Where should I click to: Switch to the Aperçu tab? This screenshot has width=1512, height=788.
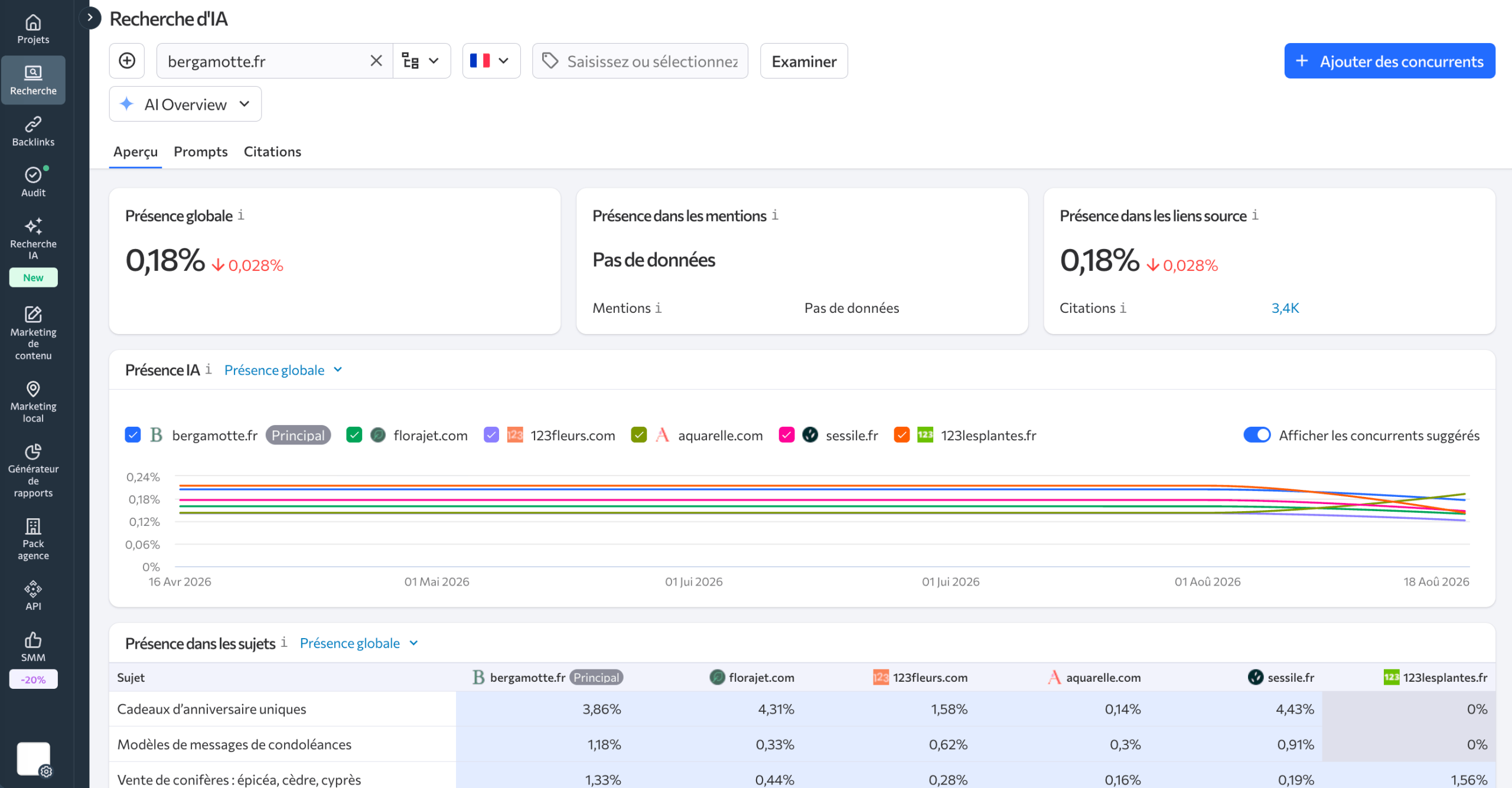point(135,152)
